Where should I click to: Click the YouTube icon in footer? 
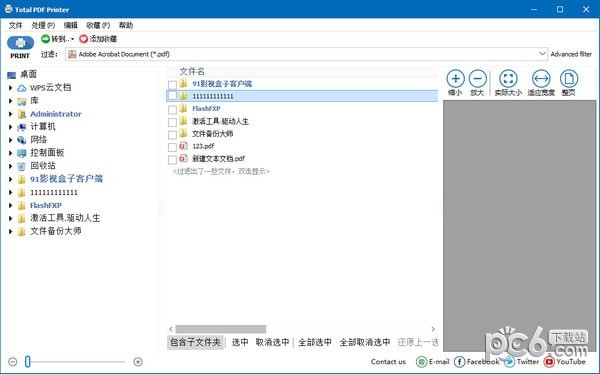pyautogui.click(x=549, y=361)
